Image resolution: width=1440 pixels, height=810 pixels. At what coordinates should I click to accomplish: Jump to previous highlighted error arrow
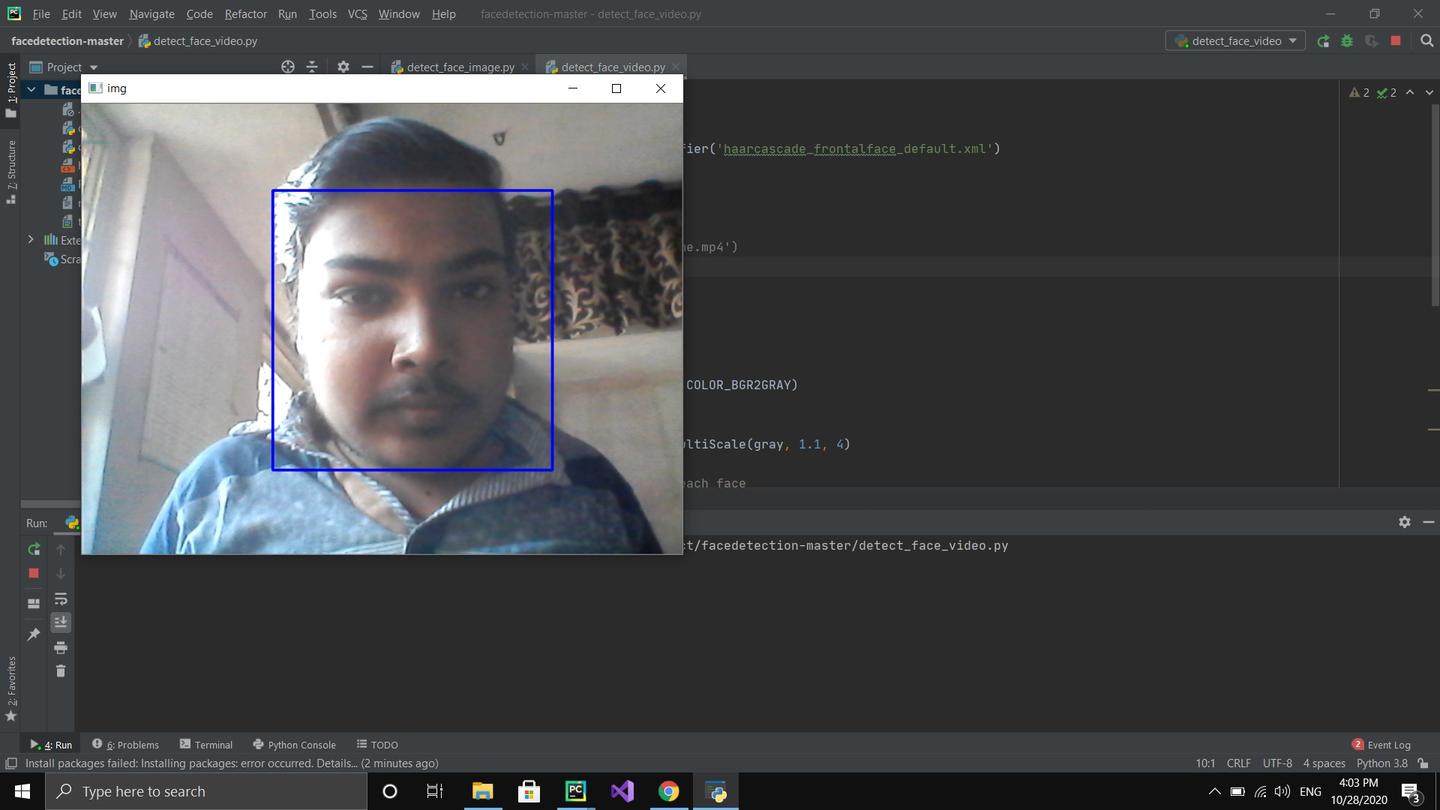pyautogui.click(x=1410, y=92)
